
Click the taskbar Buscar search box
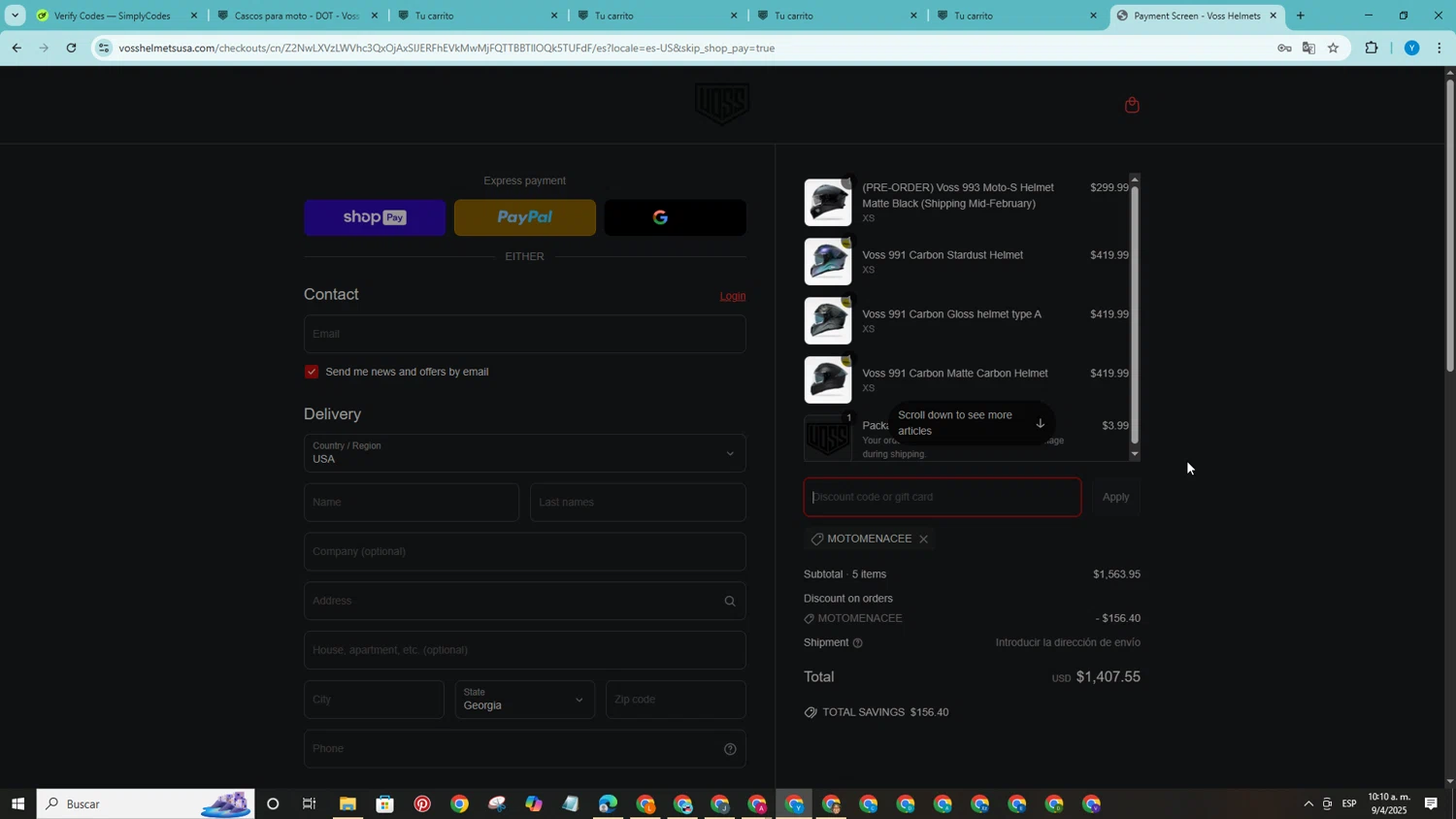point(146,803)
